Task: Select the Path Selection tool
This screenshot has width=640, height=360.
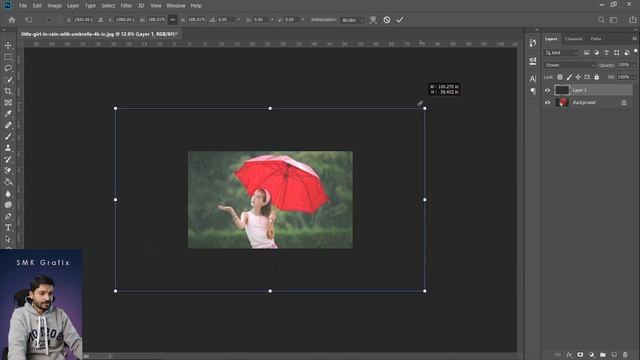Action: click(x=8, y=239)
